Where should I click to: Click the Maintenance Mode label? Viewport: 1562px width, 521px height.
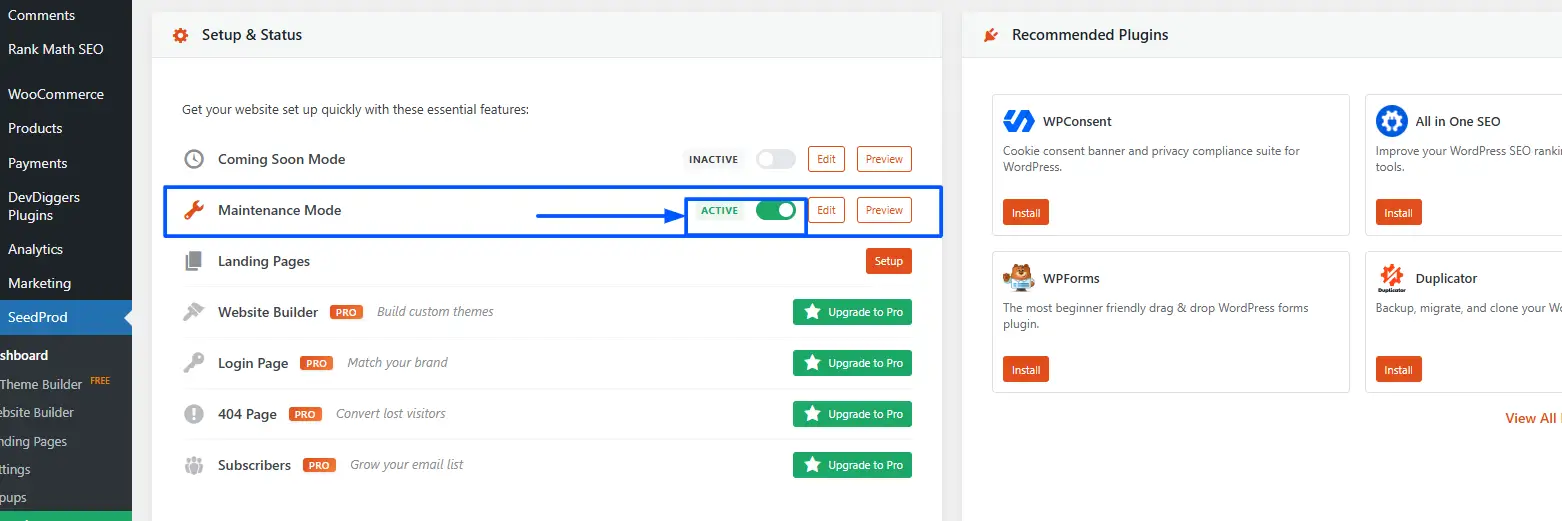point(279,210)
